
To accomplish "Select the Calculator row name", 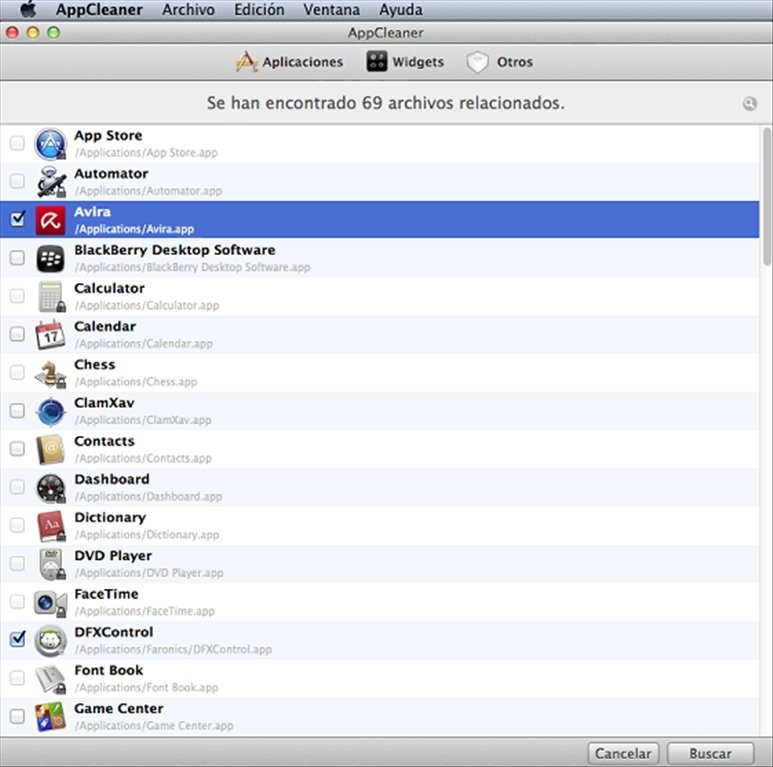I will tap(109, 288).
